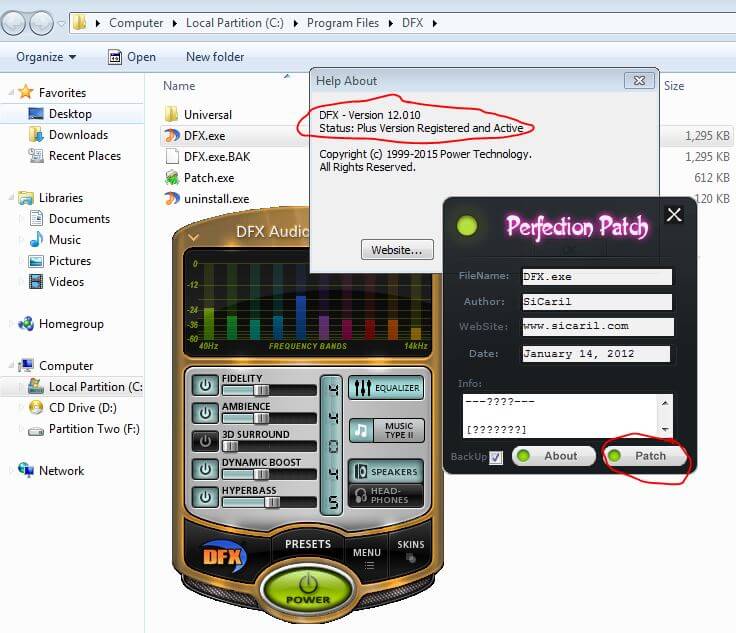Screen dimensions: 736x633
Task: Click the About button in Perfection Patch
Action: (x=554, y=456)
